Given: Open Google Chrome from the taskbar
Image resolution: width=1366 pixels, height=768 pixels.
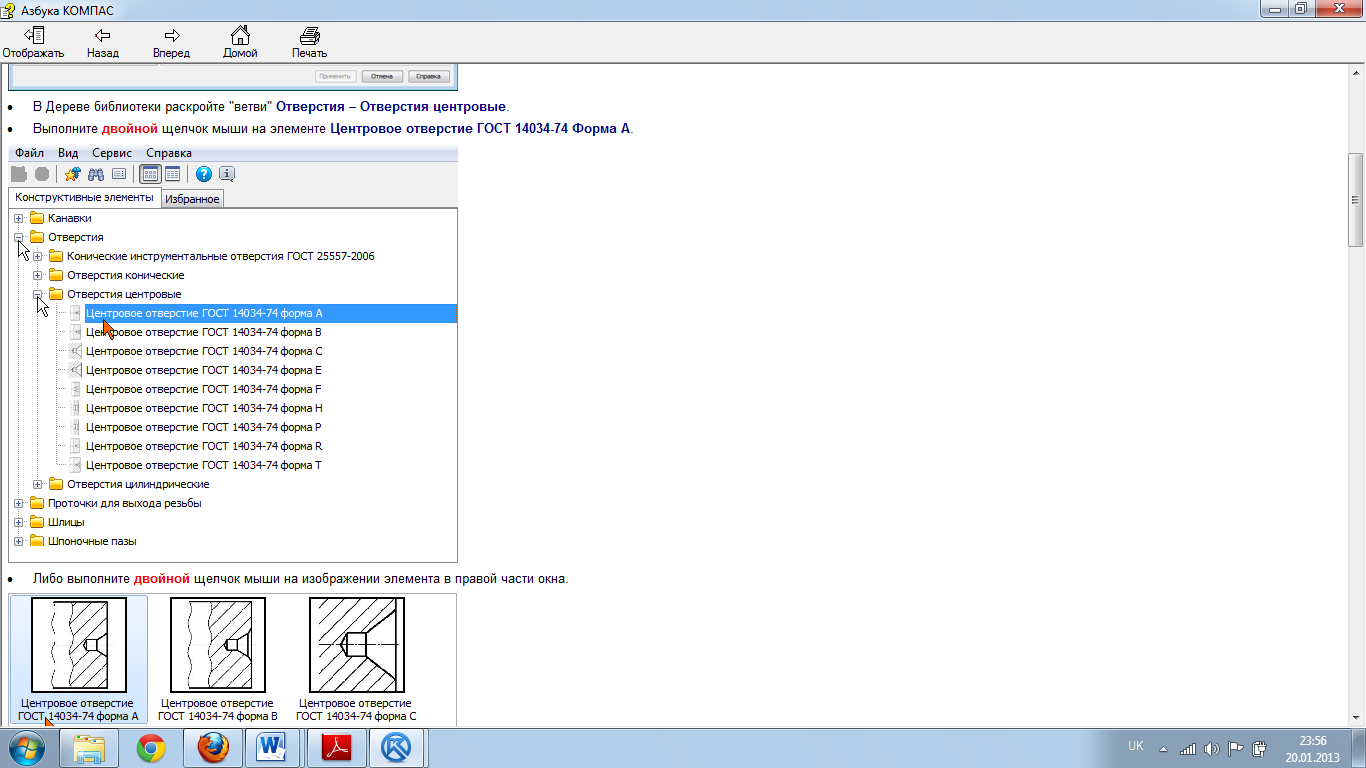Looking at the screenshot, I should [x=151, y=748].
